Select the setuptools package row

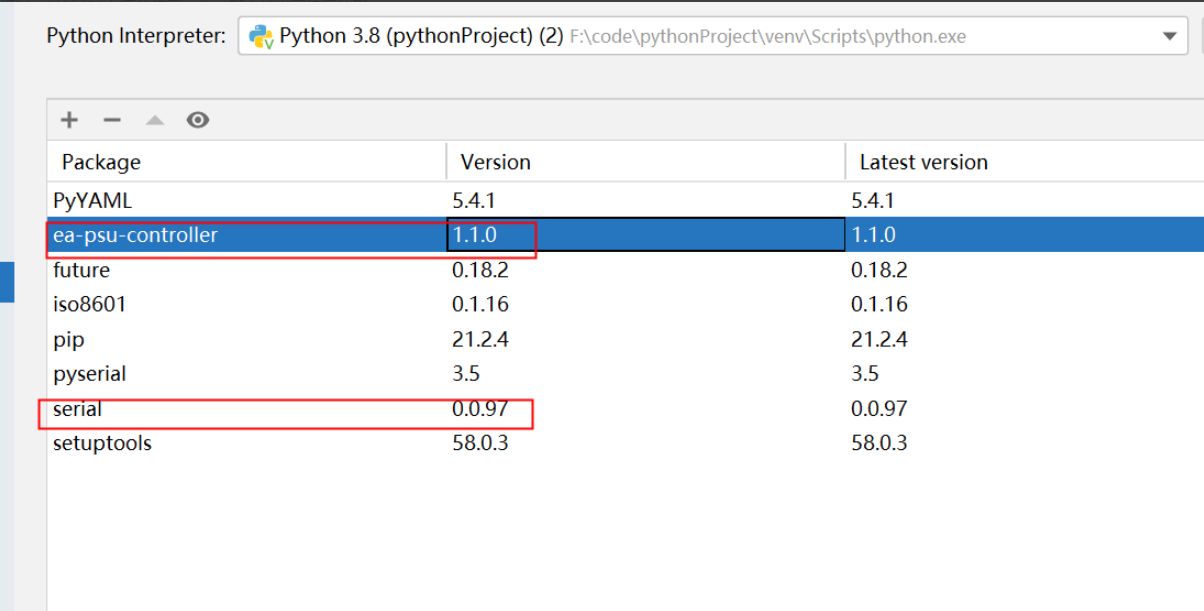[x=102, y=443]
